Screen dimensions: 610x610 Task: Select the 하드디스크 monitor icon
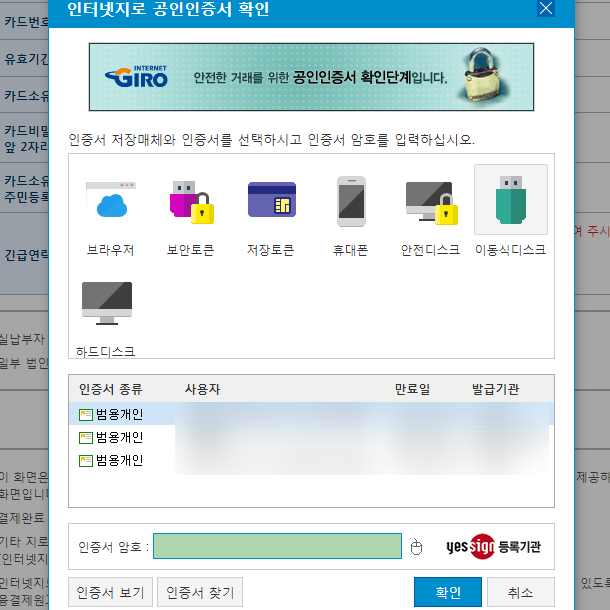click(107, 303)
